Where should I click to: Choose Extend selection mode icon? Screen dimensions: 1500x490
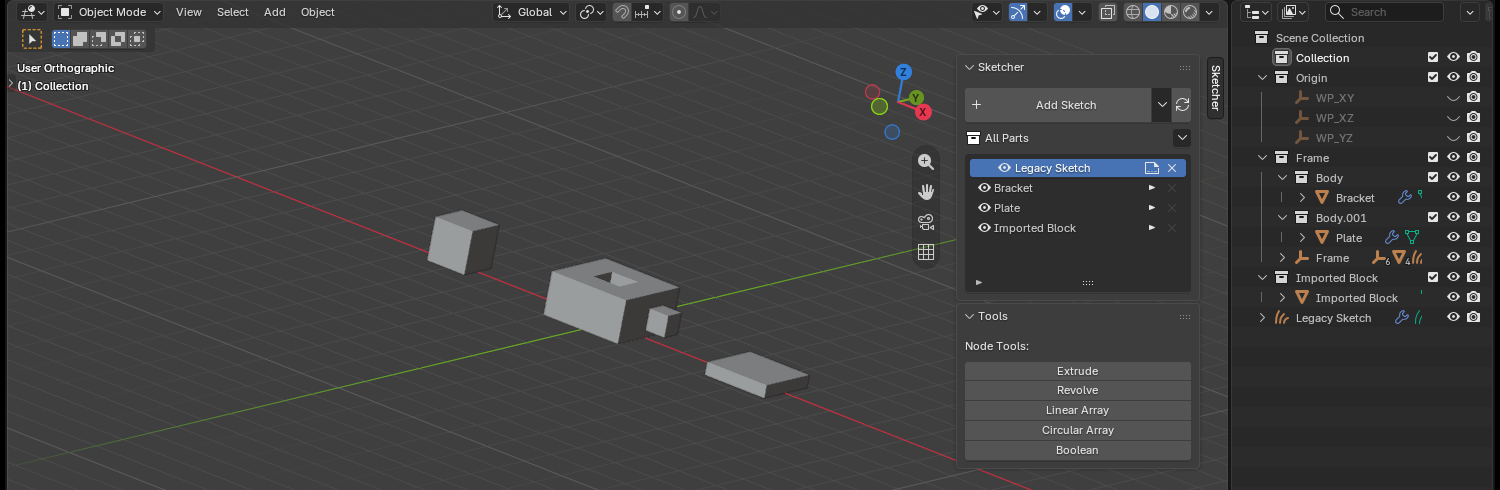[x=80, y=39]
